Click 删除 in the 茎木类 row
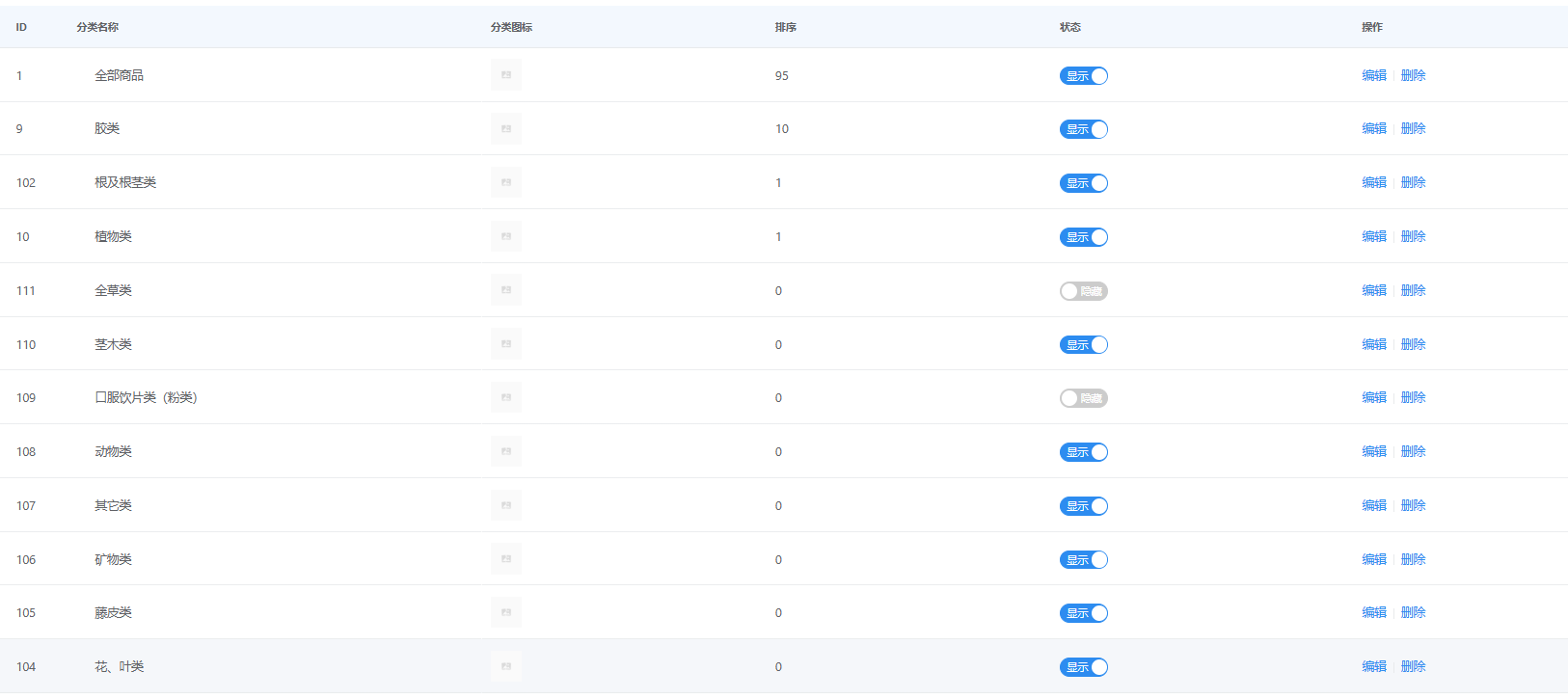 point(1413,344)
